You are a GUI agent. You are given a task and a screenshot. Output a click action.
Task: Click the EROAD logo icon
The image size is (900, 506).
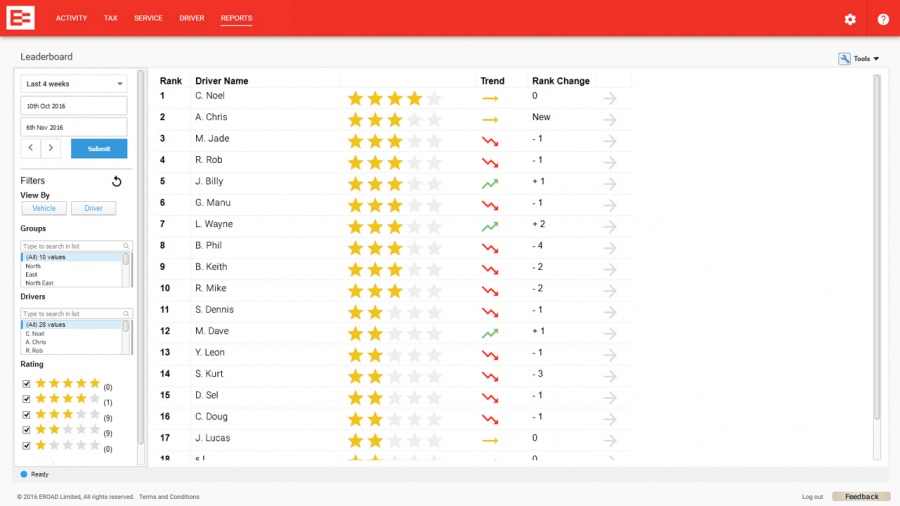(x=21, y=18)
